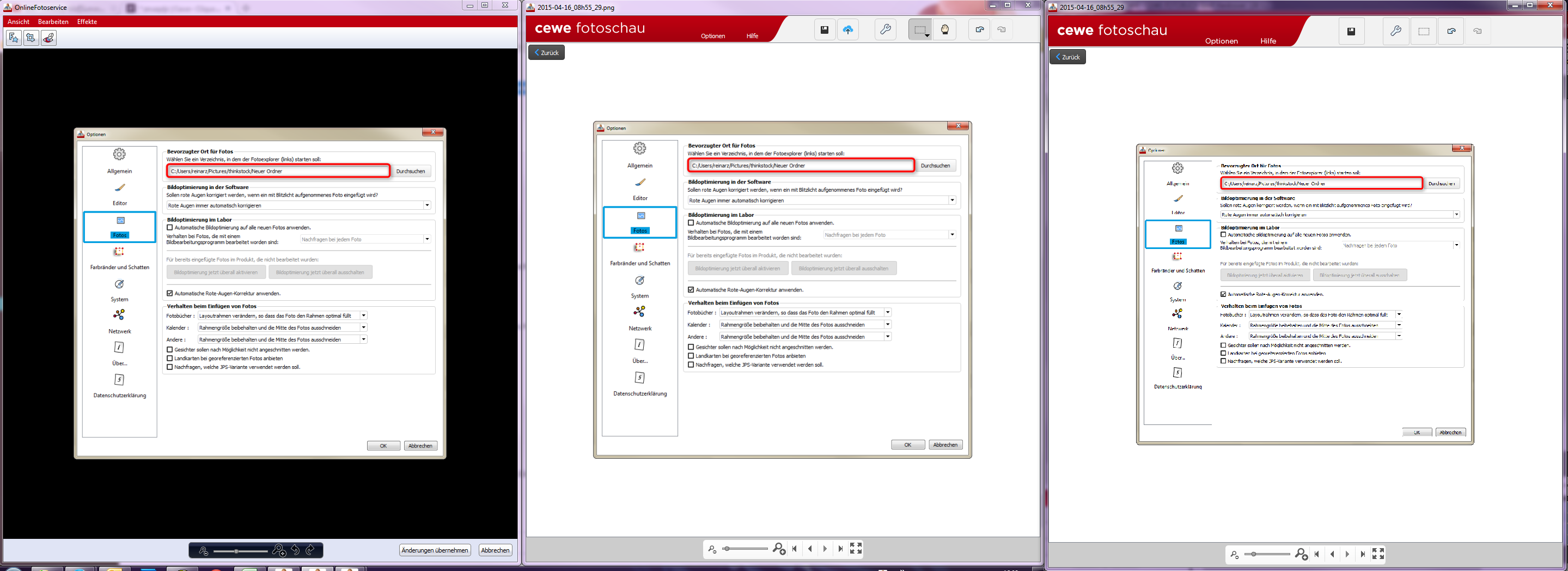Click the crop tool icon in OnlineFotoservice toolbar
Image resolution: width=1568 pixels, height=571 pixels.
(x=31, y=38)
